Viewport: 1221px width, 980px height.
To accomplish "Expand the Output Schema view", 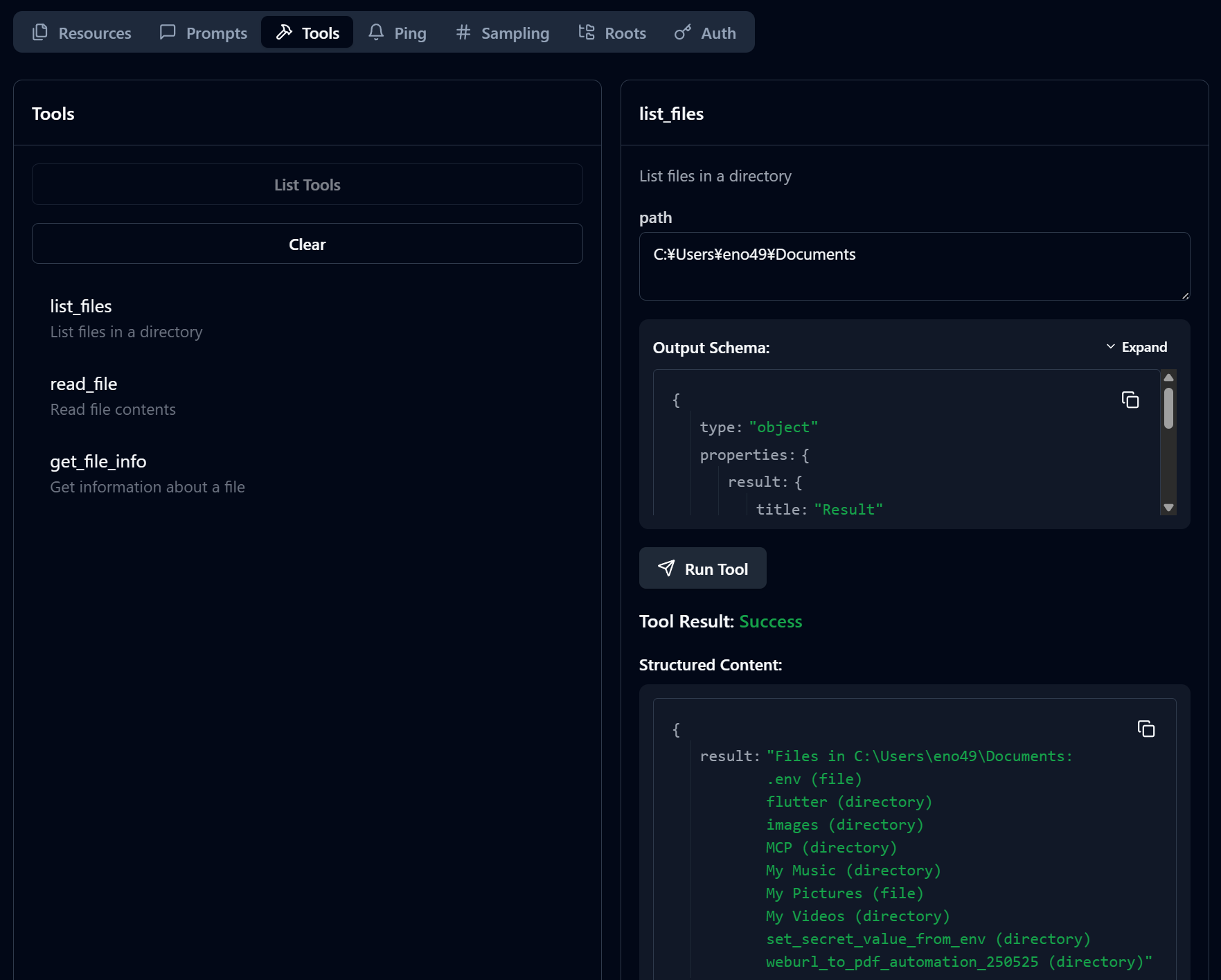I will 1136,346.
